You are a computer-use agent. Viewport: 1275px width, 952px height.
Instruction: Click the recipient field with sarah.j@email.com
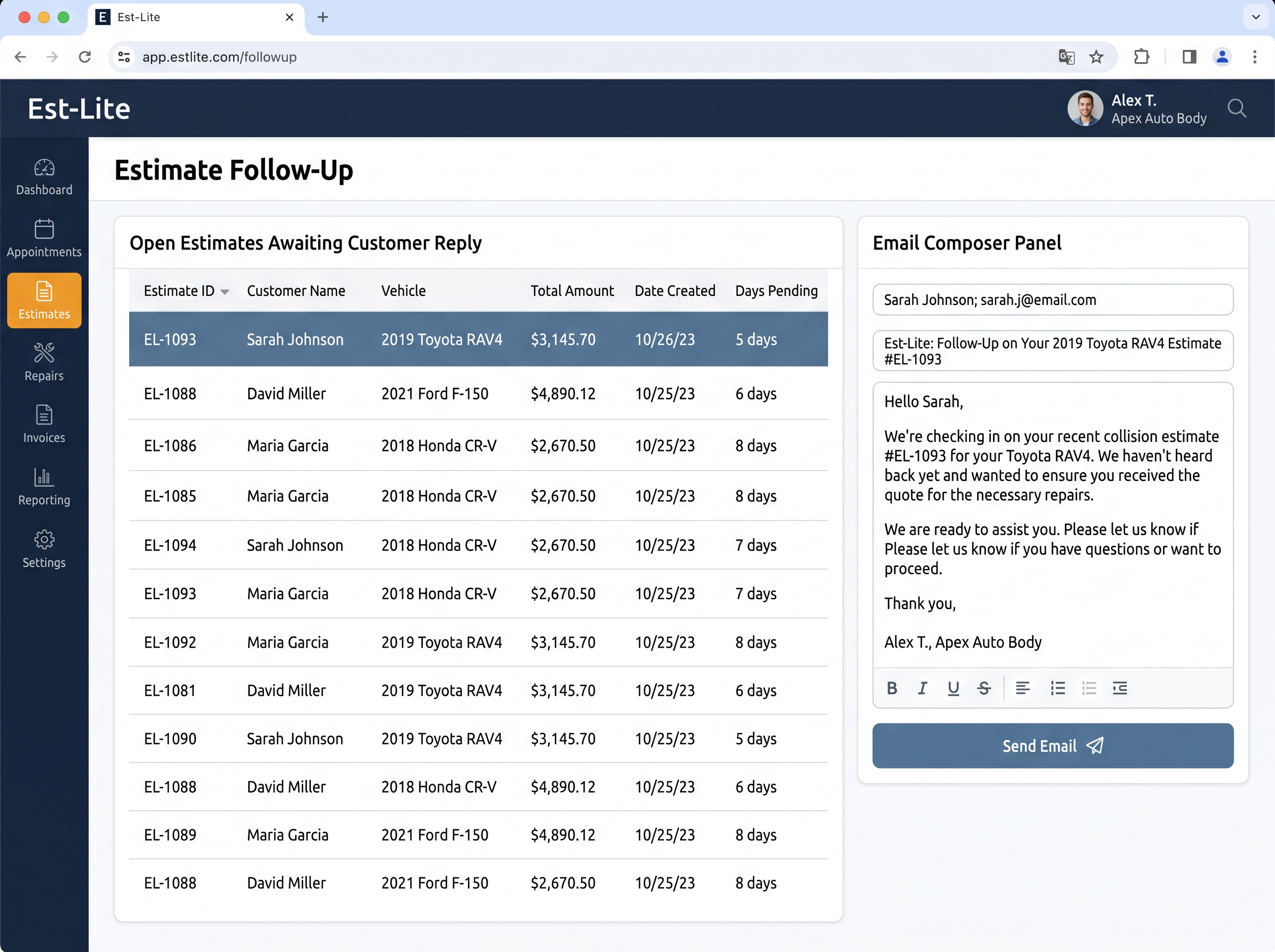(1052, 300)
